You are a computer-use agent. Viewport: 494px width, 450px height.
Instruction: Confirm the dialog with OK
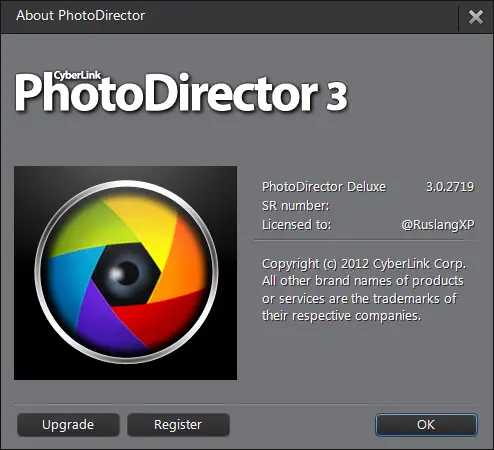tap(426, 425)
